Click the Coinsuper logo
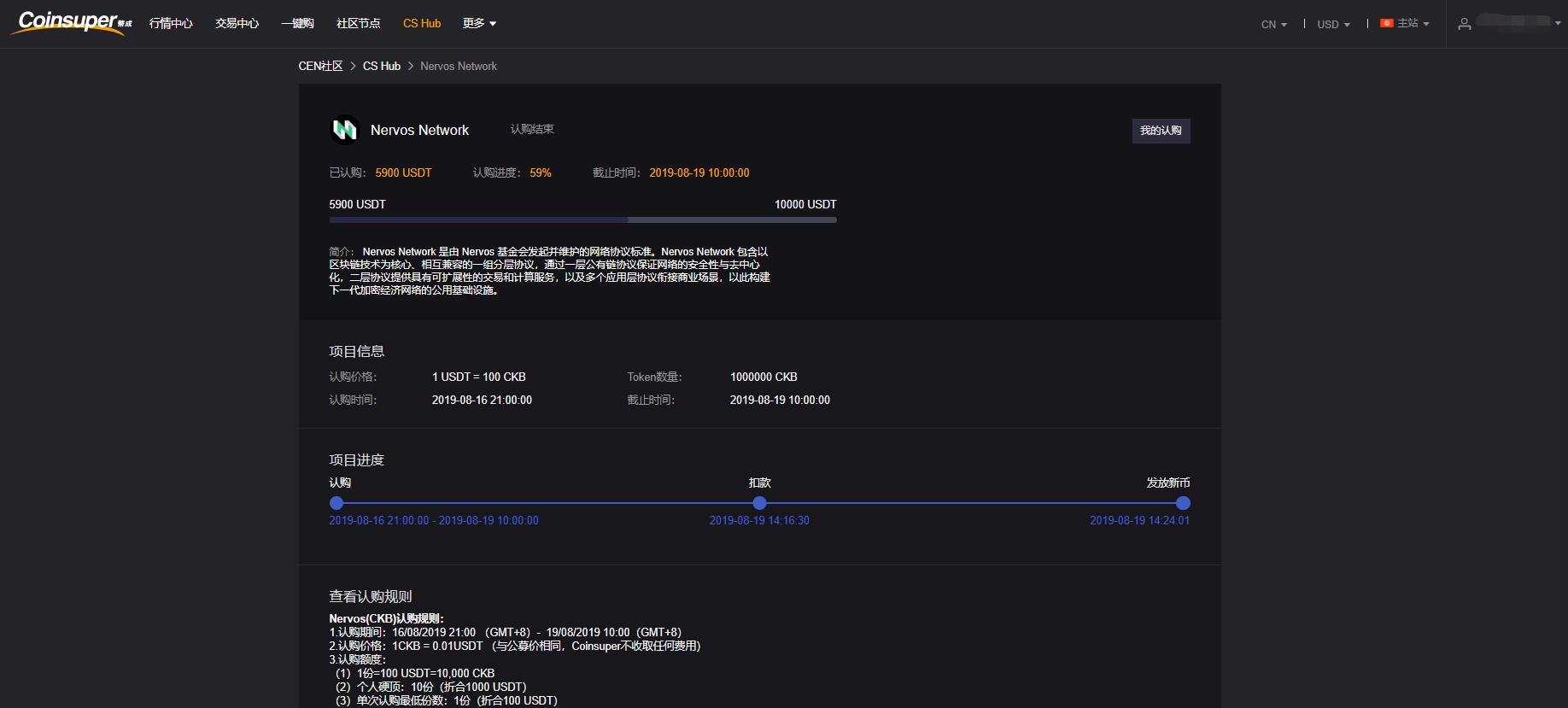The image size is (1568, 708). click(73, 22)
